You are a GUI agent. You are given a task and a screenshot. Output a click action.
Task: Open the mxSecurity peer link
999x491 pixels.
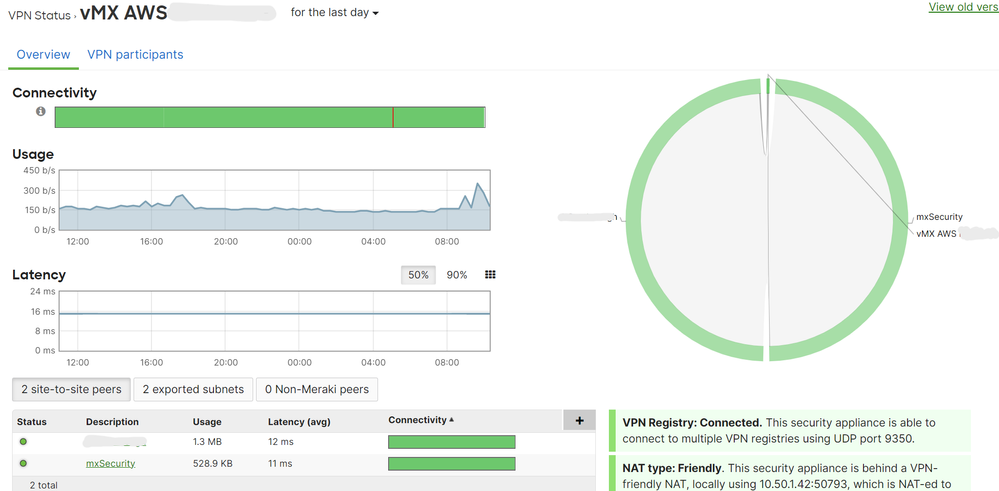(110, 463)
